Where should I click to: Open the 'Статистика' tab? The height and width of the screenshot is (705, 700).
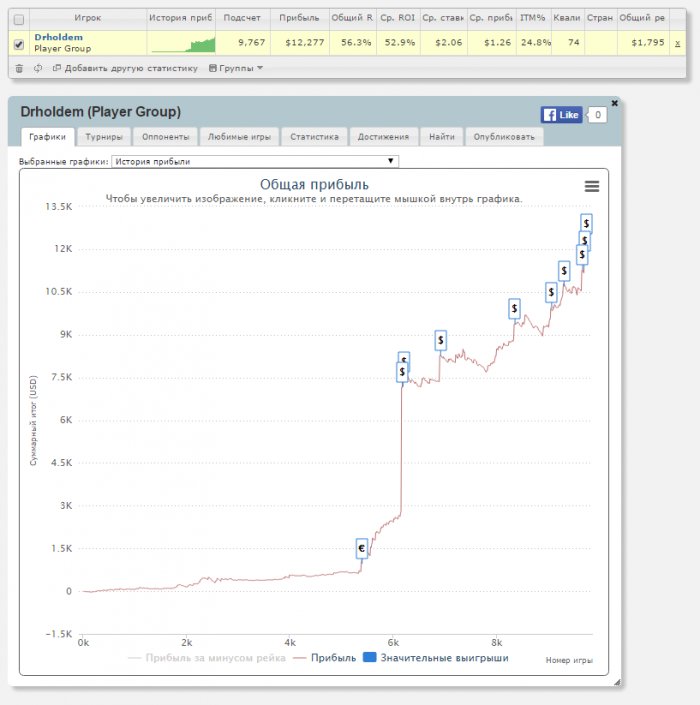314,137
